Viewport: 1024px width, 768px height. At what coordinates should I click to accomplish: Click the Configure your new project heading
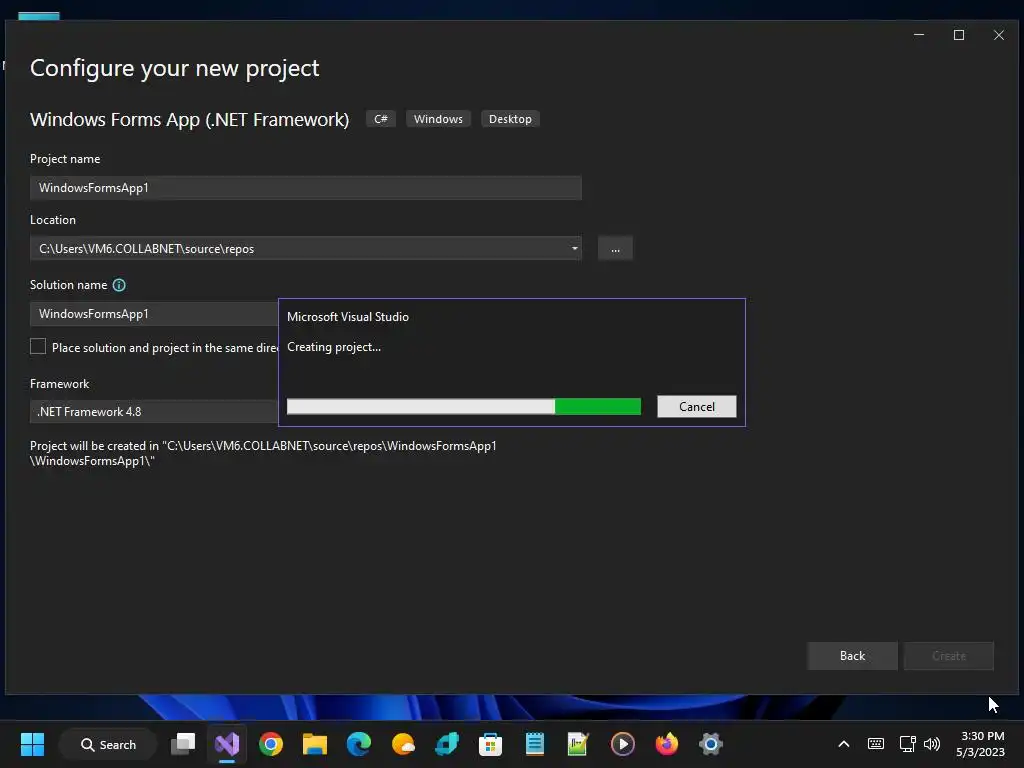point(174,69)
